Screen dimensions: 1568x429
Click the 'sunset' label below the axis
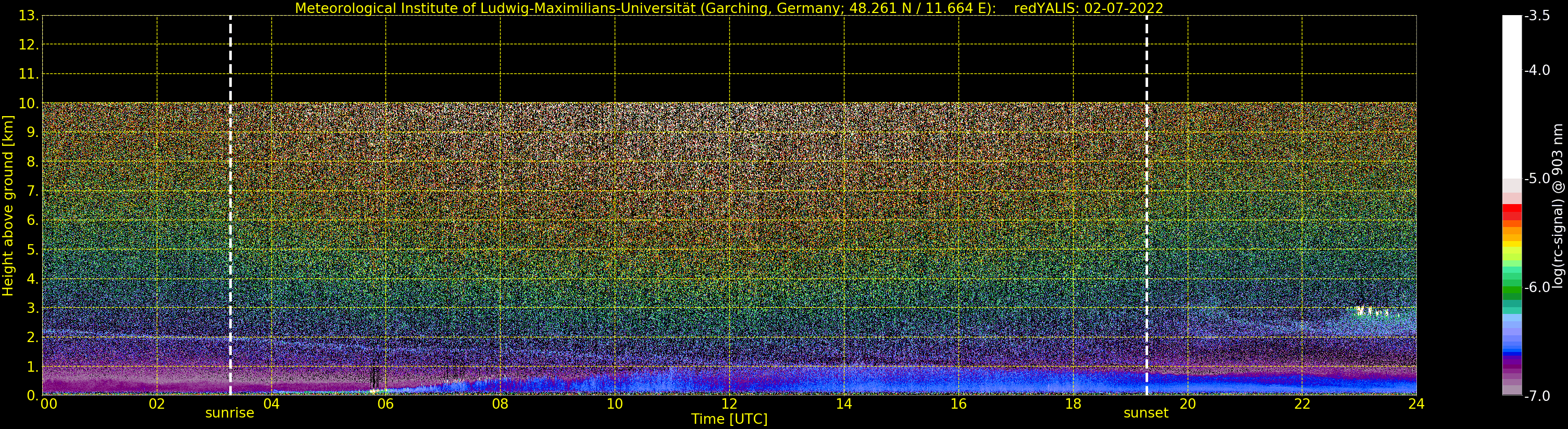click(x=1146, y=413)
